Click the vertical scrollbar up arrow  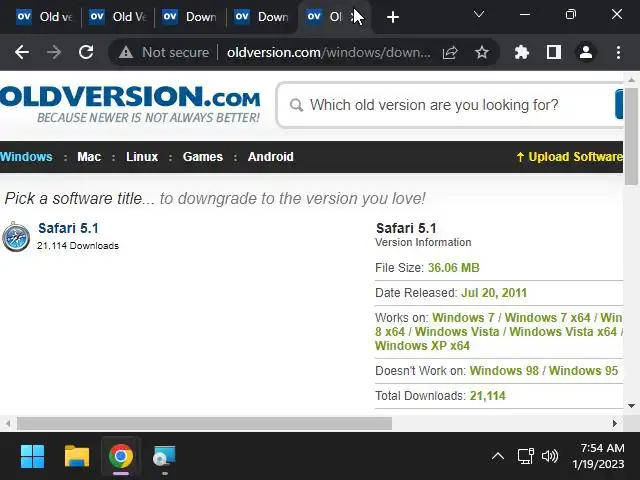point(631,80)
